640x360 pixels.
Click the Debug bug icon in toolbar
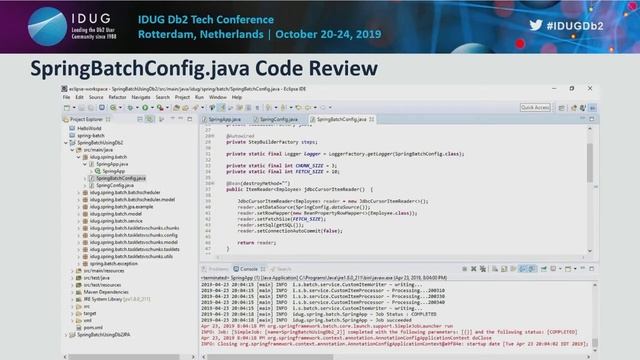click(x=130, y=108)
